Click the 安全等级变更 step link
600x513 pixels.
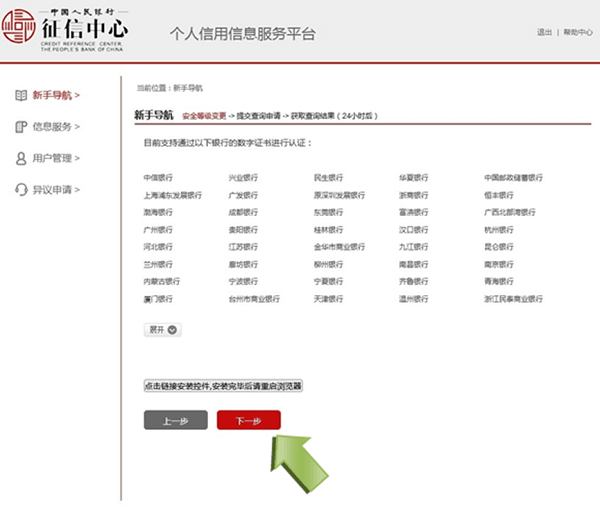[x=204, y=116]
